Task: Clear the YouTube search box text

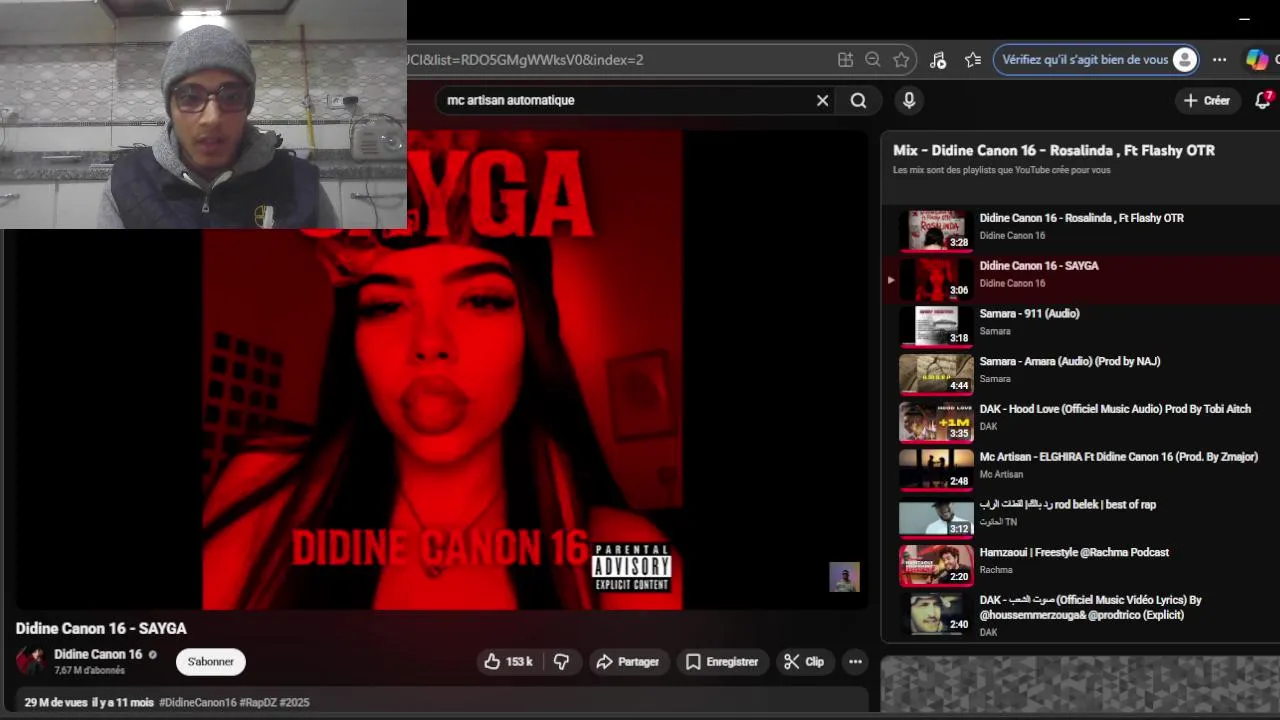Action: coord(822,100)
